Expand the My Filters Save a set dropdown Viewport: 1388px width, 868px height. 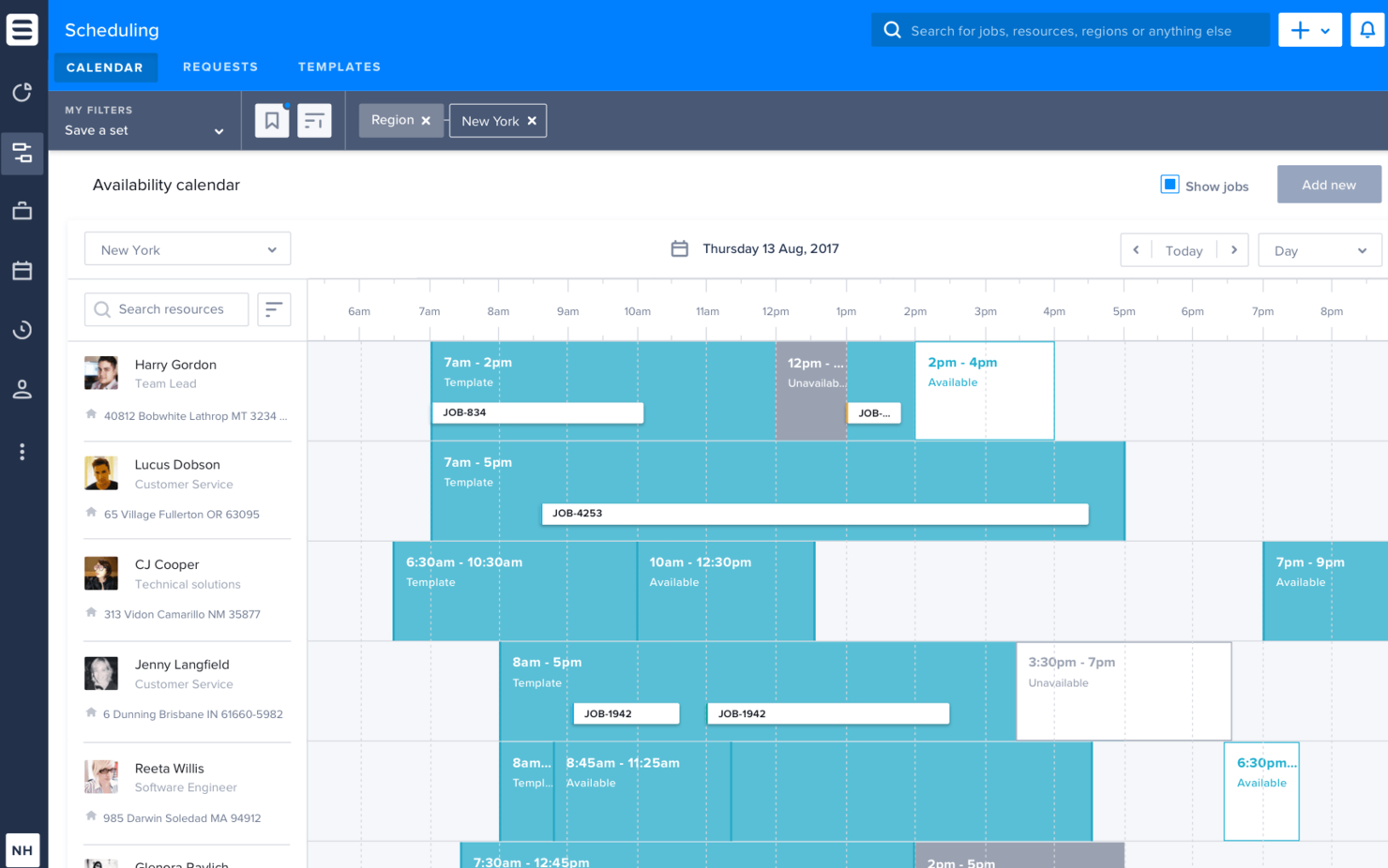(x=144, y=121)
